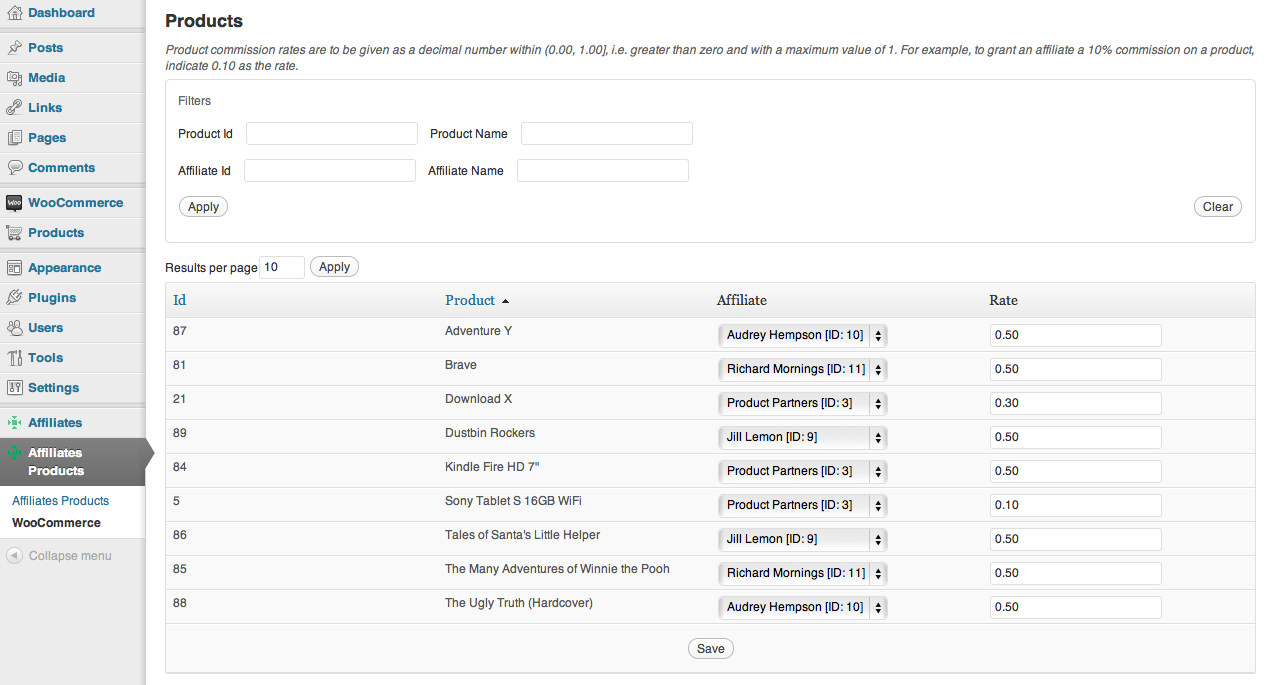Open affiliate dropdown for Sony Tablet S

(802, 505)
